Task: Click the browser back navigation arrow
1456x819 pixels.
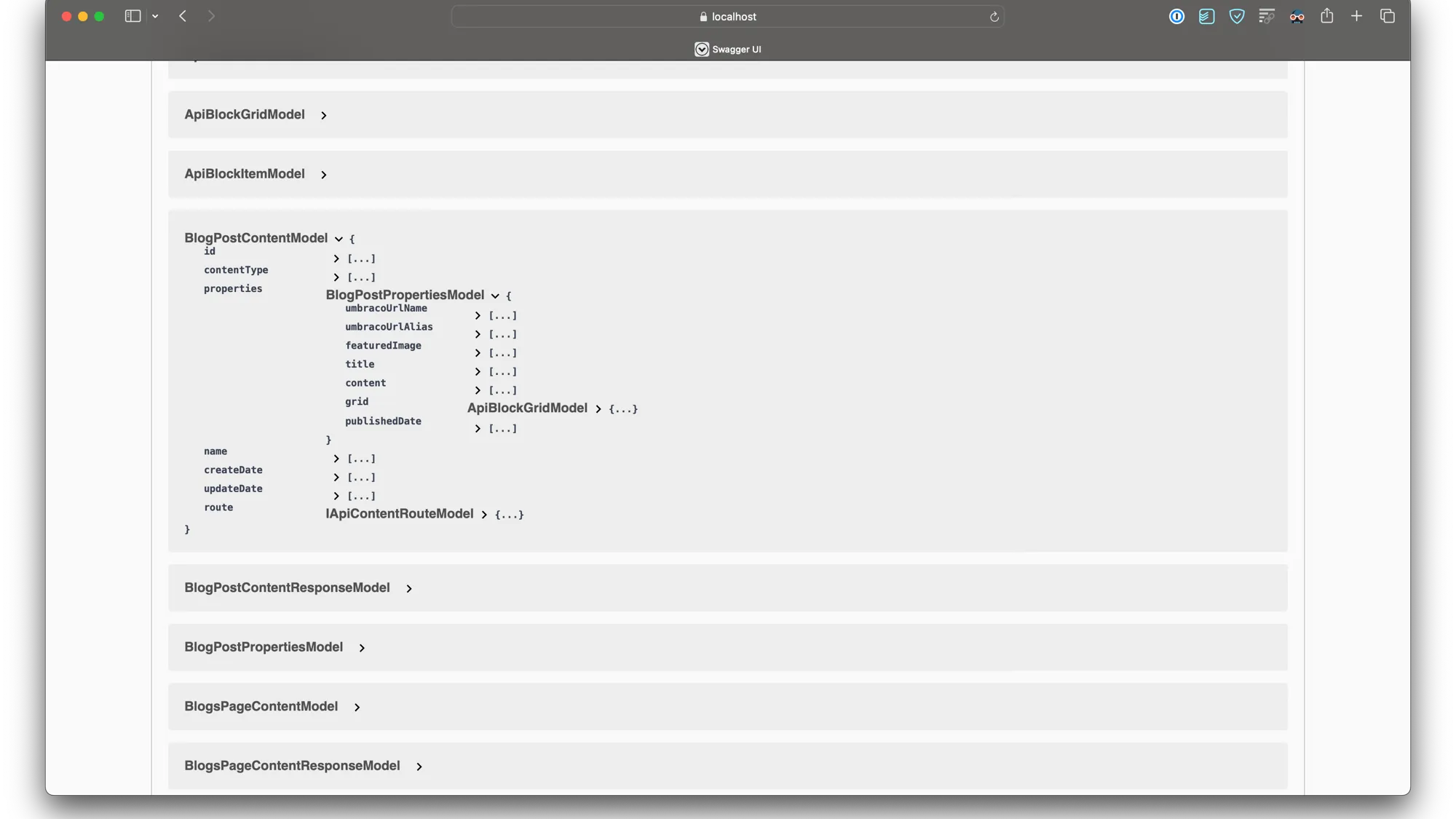Action: (x=182, y=16)
